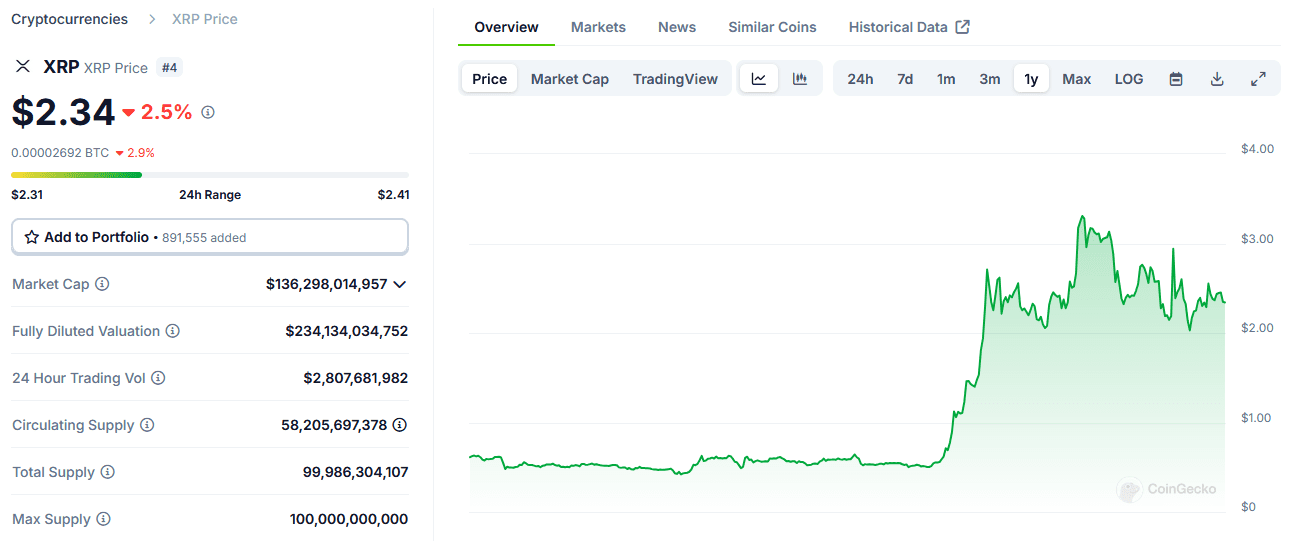Click the $2.41 range high value
This screenshot has width=1307, height=541.
[x=393, y=195]
